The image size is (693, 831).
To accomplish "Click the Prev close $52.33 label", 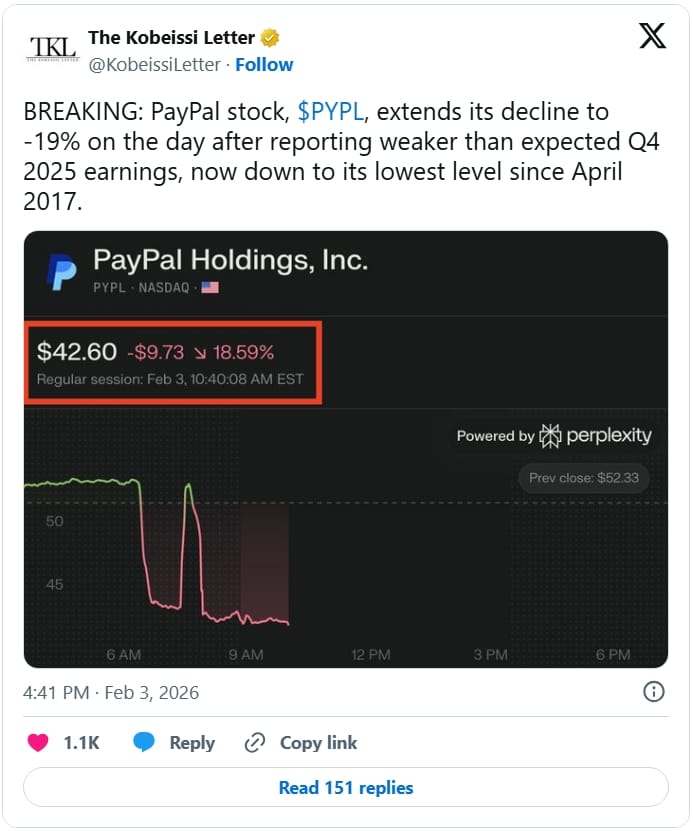I will click(x=584, y=478).
